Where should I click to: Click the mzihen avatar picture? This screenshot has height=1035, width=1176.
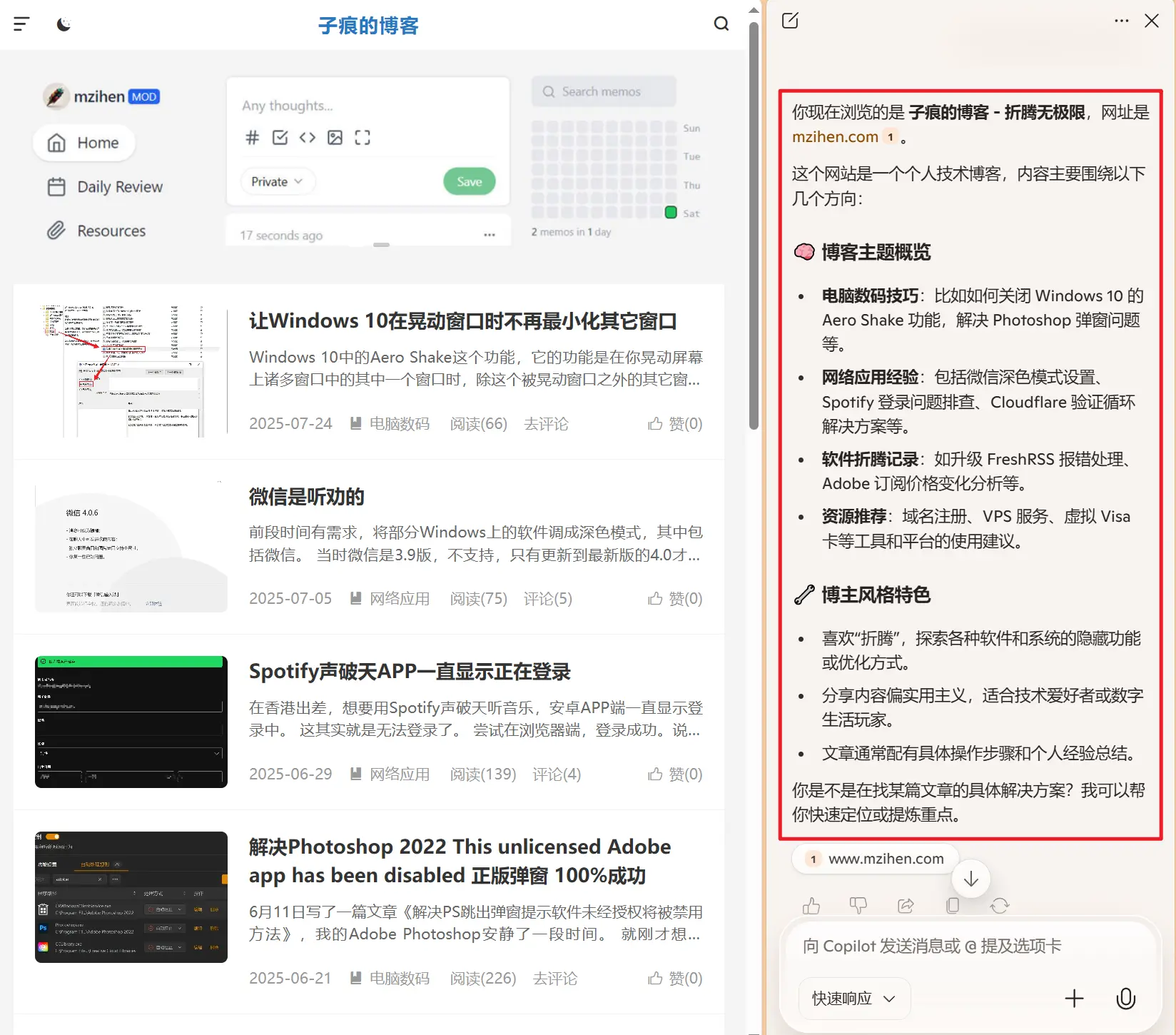click(x=56, y=96)
